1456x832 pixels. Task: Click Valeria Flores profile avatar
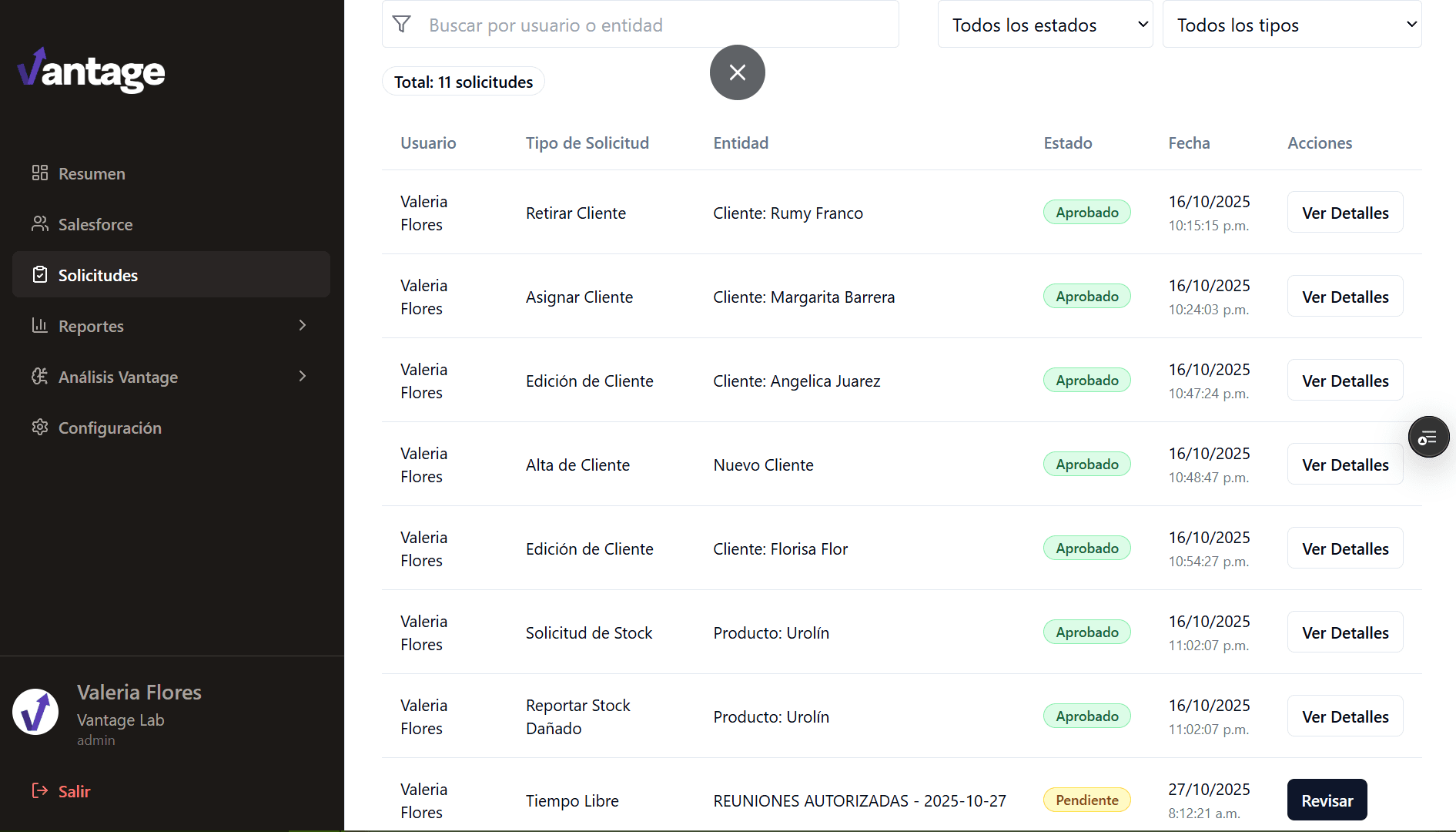coord(35,711)
